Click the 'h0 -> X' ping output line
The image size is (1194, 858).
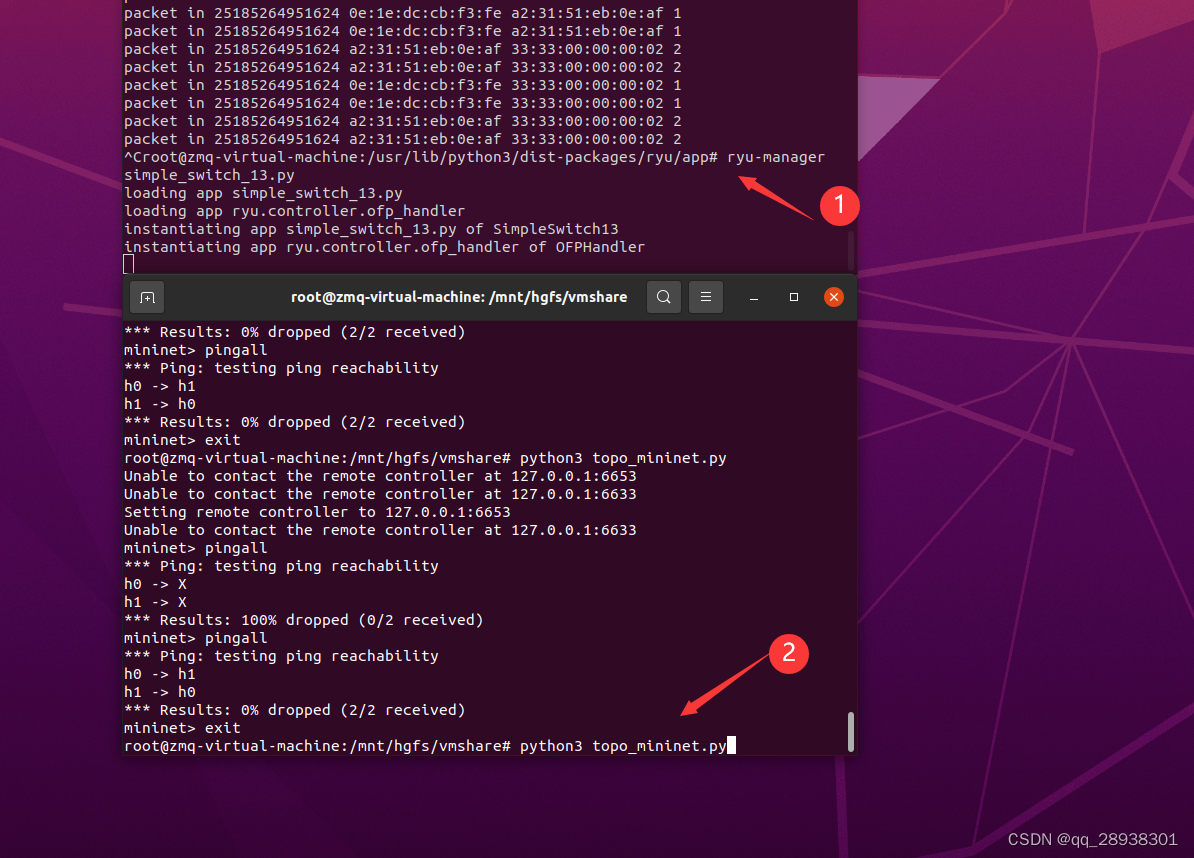pos(155,584)
